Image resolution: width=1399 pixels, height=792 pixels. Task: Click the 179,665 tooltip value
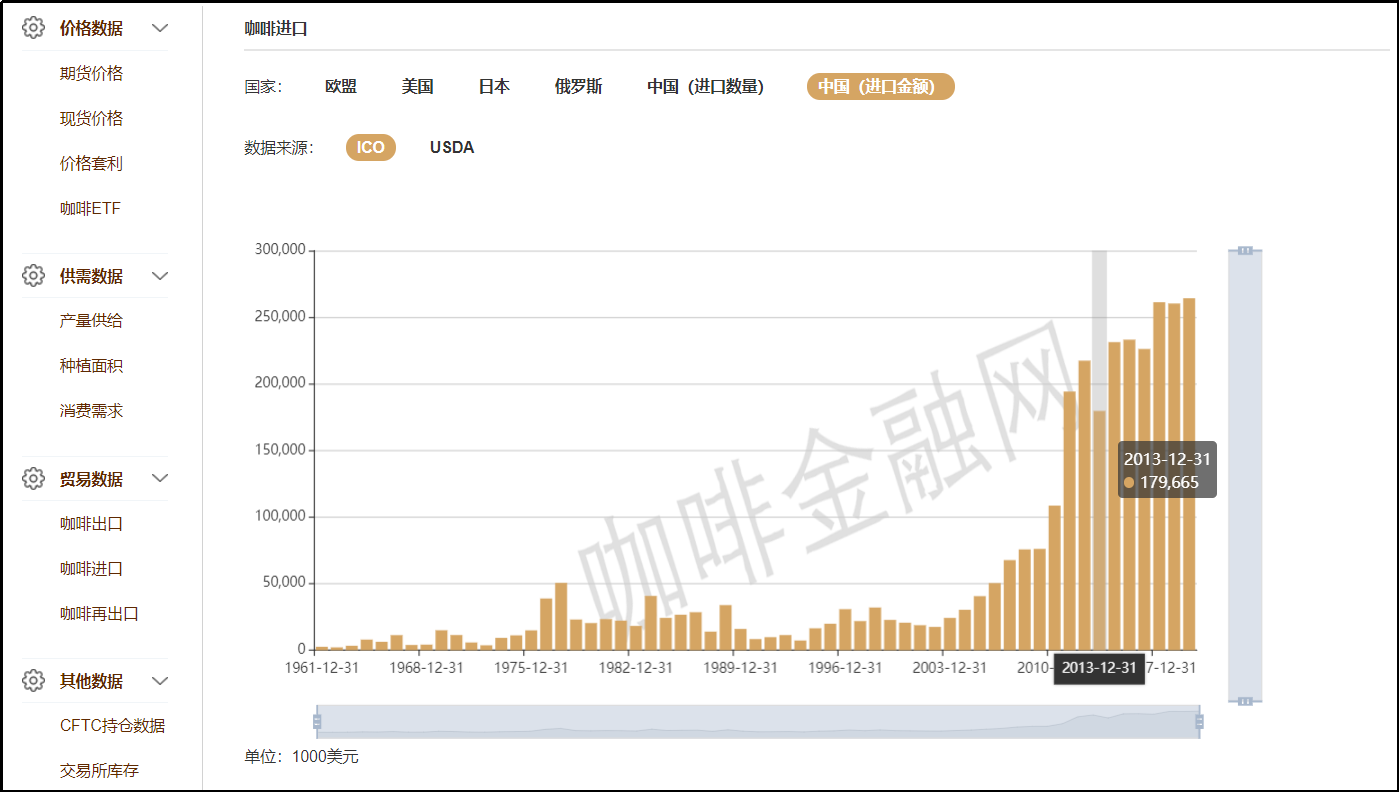pos(1169,482)
